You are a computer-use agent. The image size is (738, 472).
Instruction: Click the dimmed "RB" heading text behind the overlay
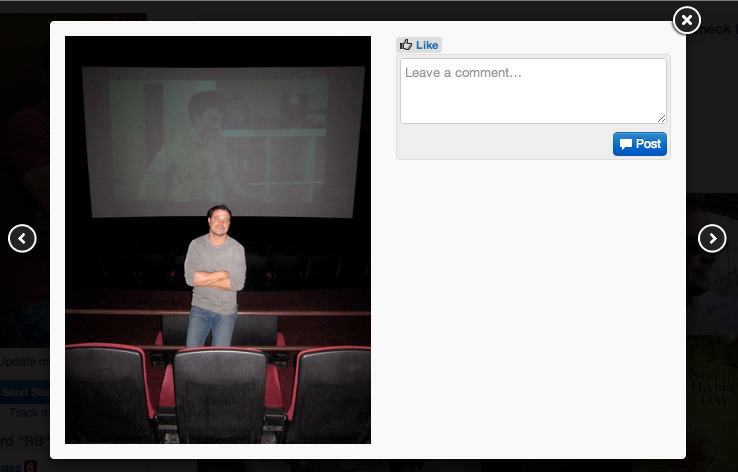pyautogui.click(x=24, y=440)
